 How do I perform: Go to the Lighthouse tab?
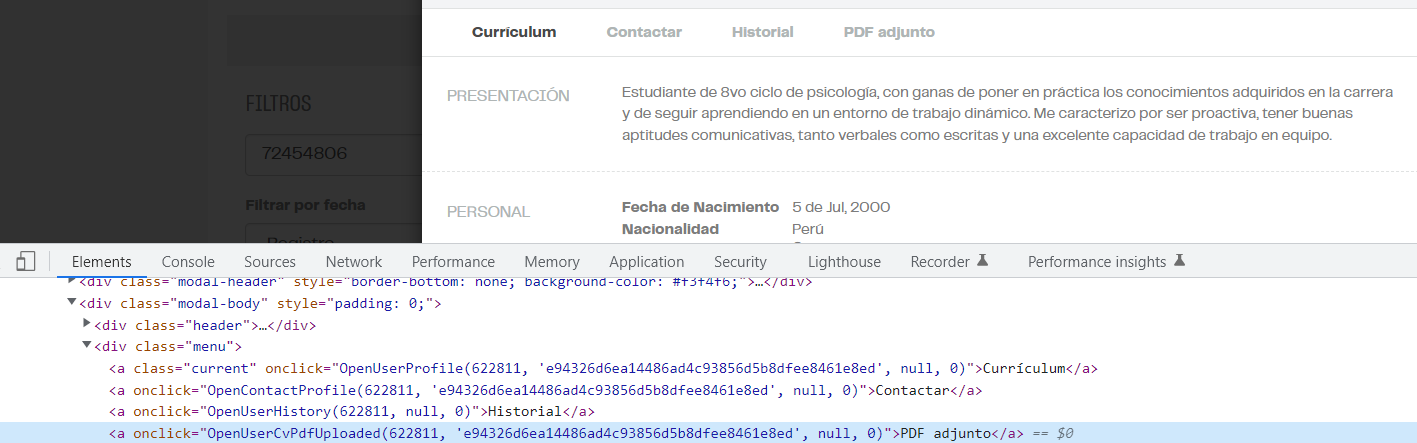[x=844, y=261]
